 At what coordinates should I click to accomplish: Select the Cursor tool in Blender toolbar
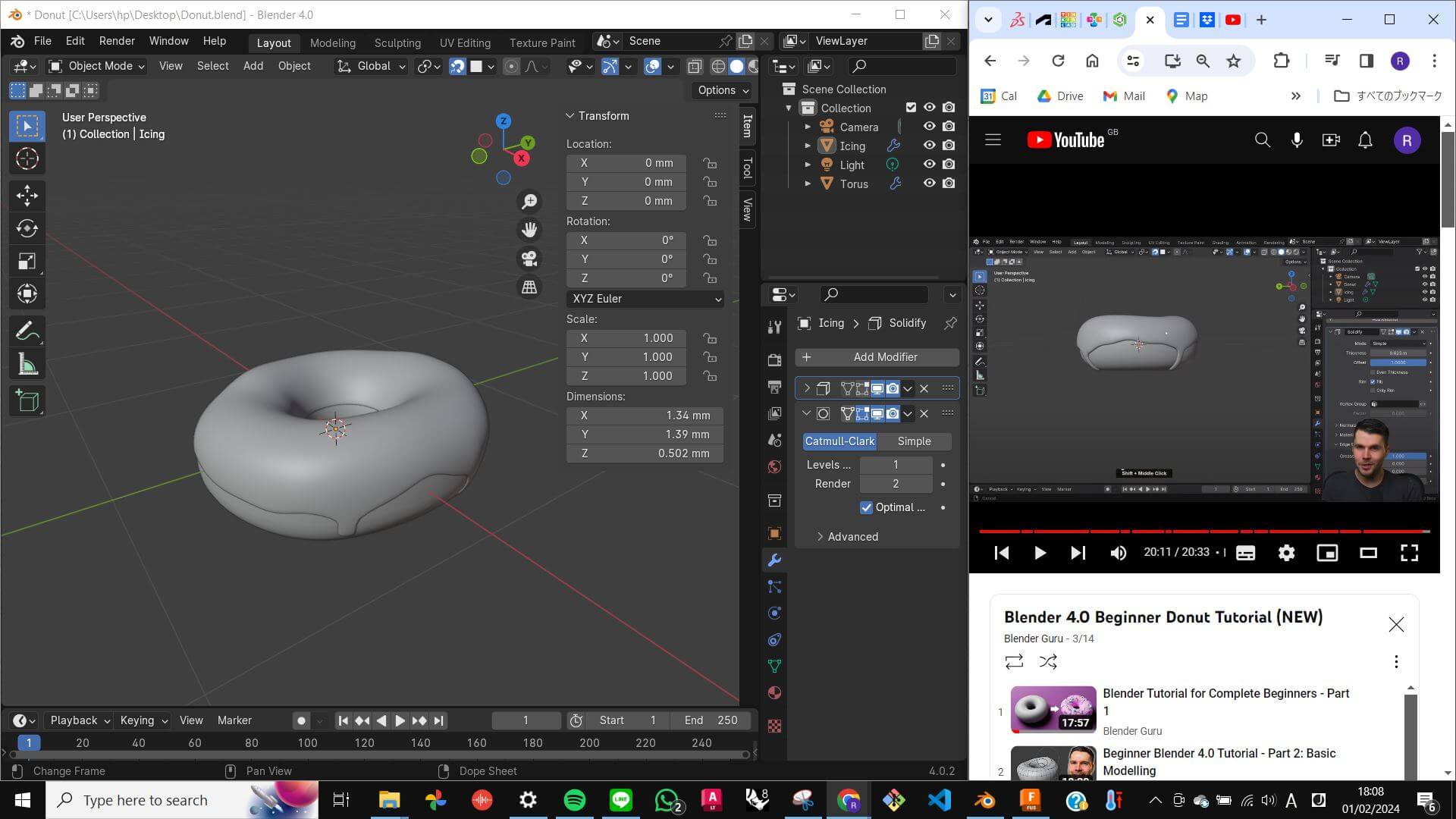pos(27,158)
